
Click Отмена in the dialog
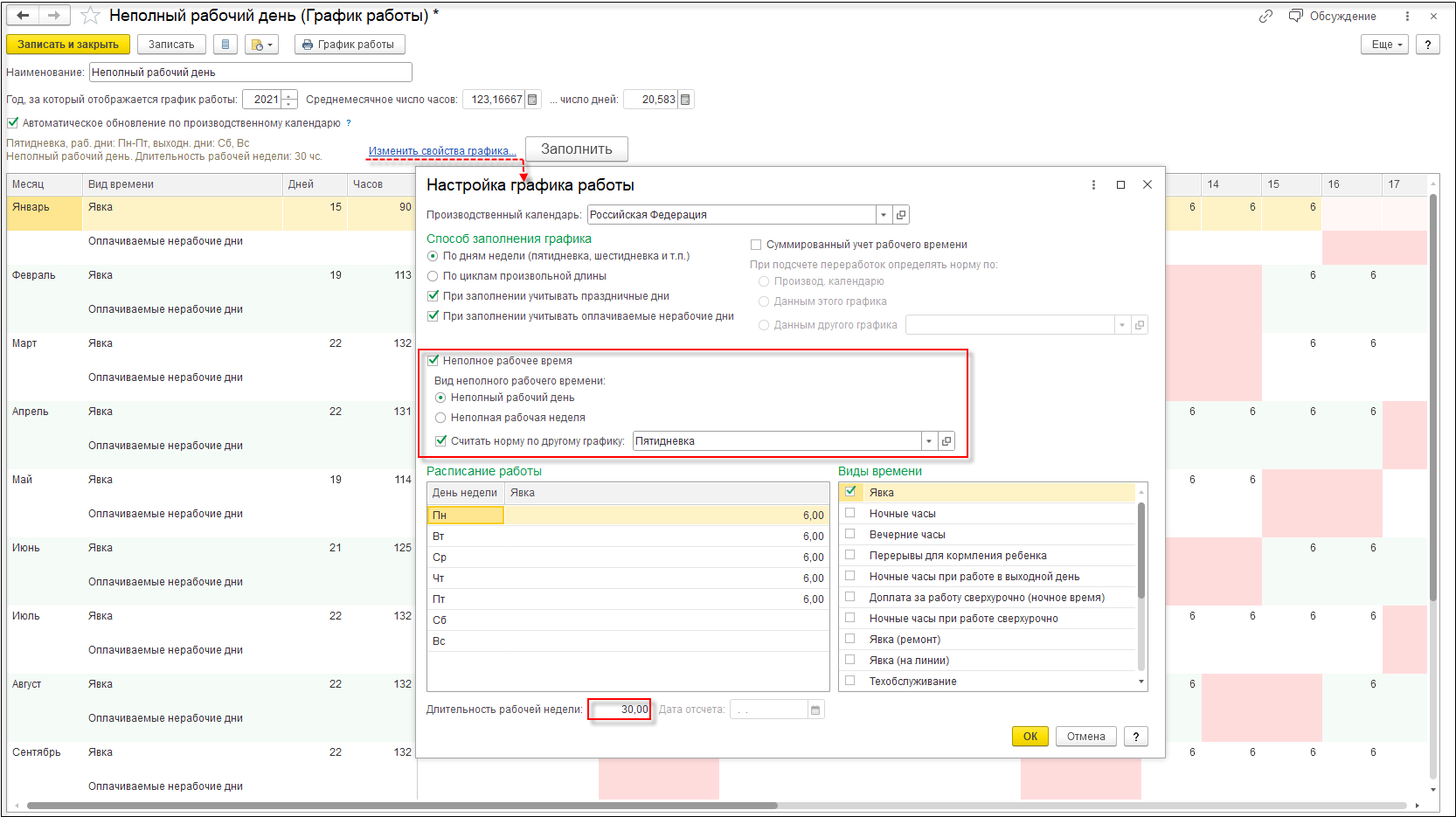tap(1086, 737)
